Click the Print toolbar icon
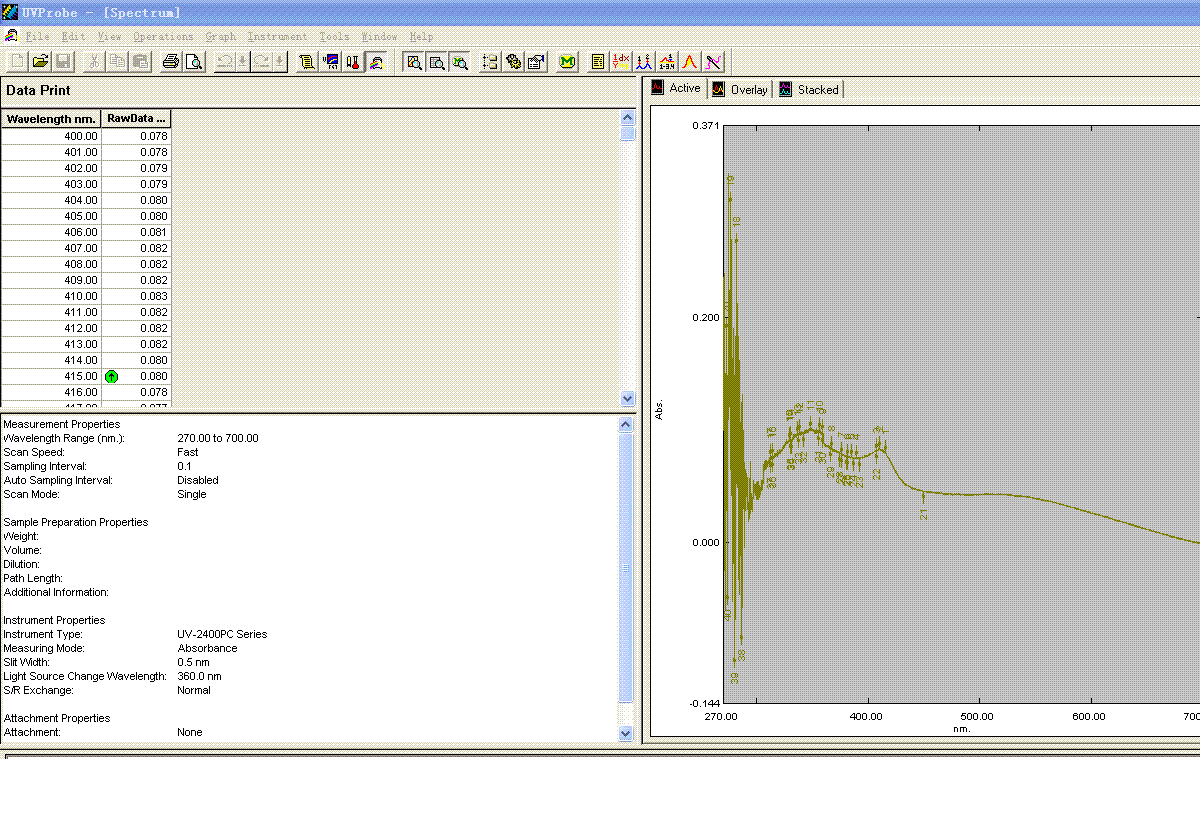Image resolution: width=1200 pixels, height=829 pixels. pos(171,62)
